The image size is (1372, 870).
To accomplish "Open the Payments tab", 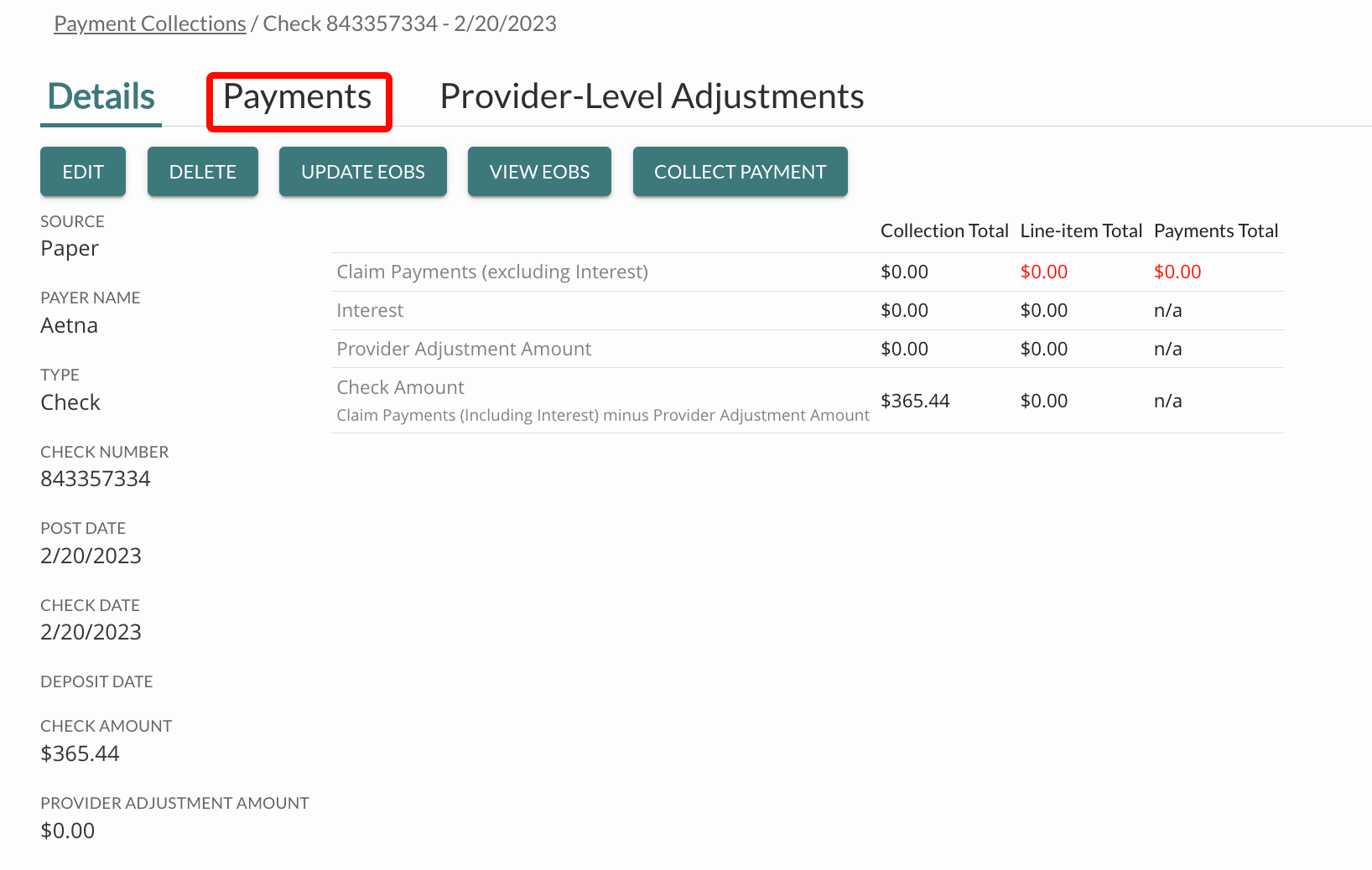I will 298,97.
